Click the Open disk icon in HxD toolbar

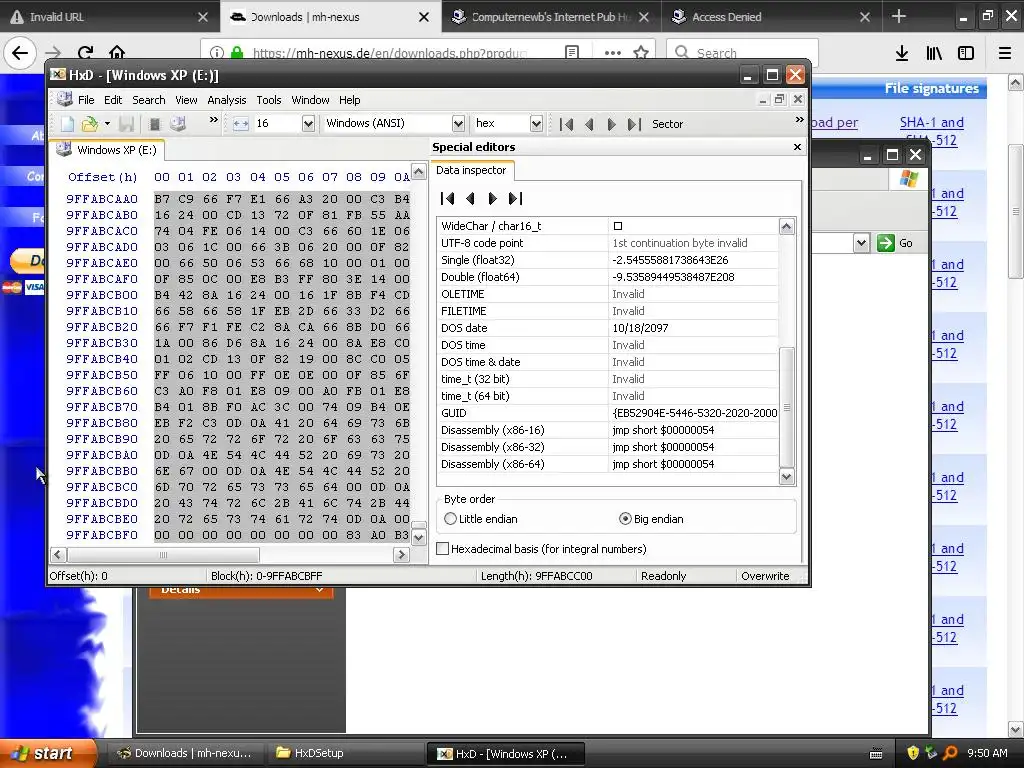coord(178,123)
